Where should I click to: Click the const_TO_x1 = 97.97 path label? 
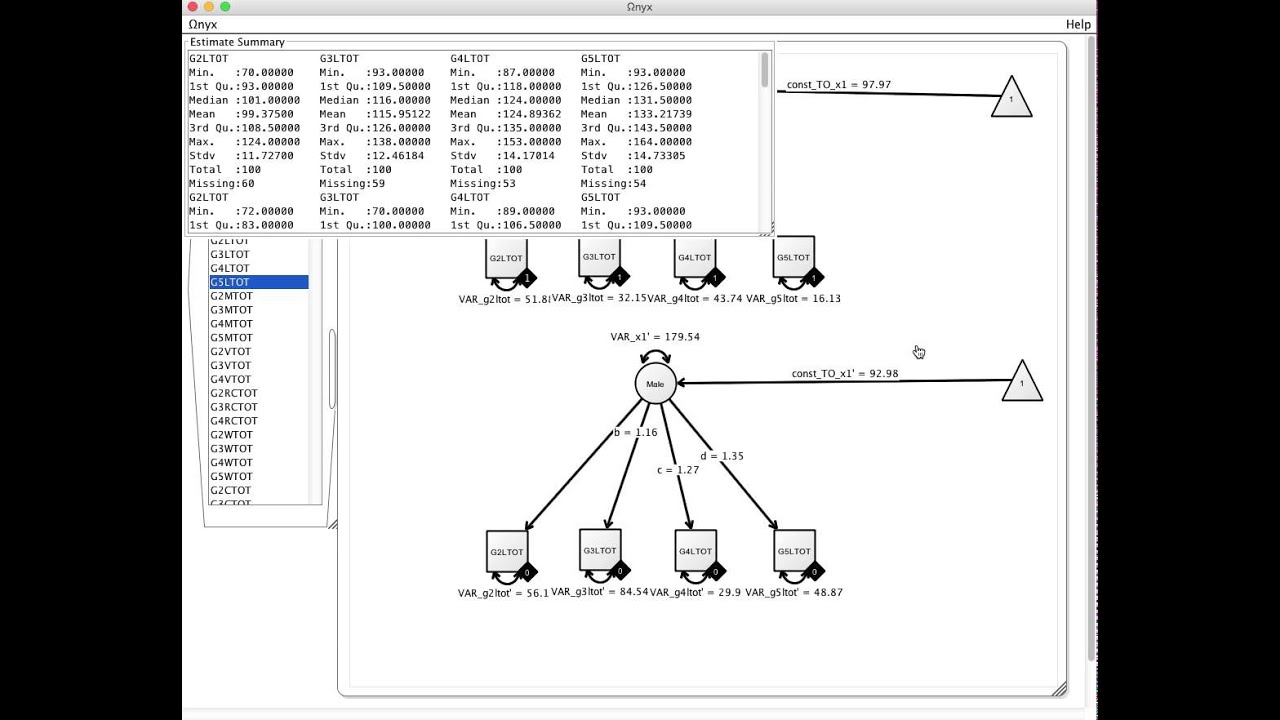point(839,85)
